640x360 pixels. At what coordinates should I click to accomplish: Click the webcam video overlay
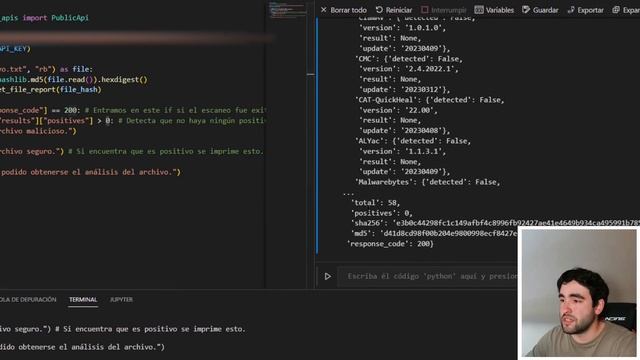(578, 293)
